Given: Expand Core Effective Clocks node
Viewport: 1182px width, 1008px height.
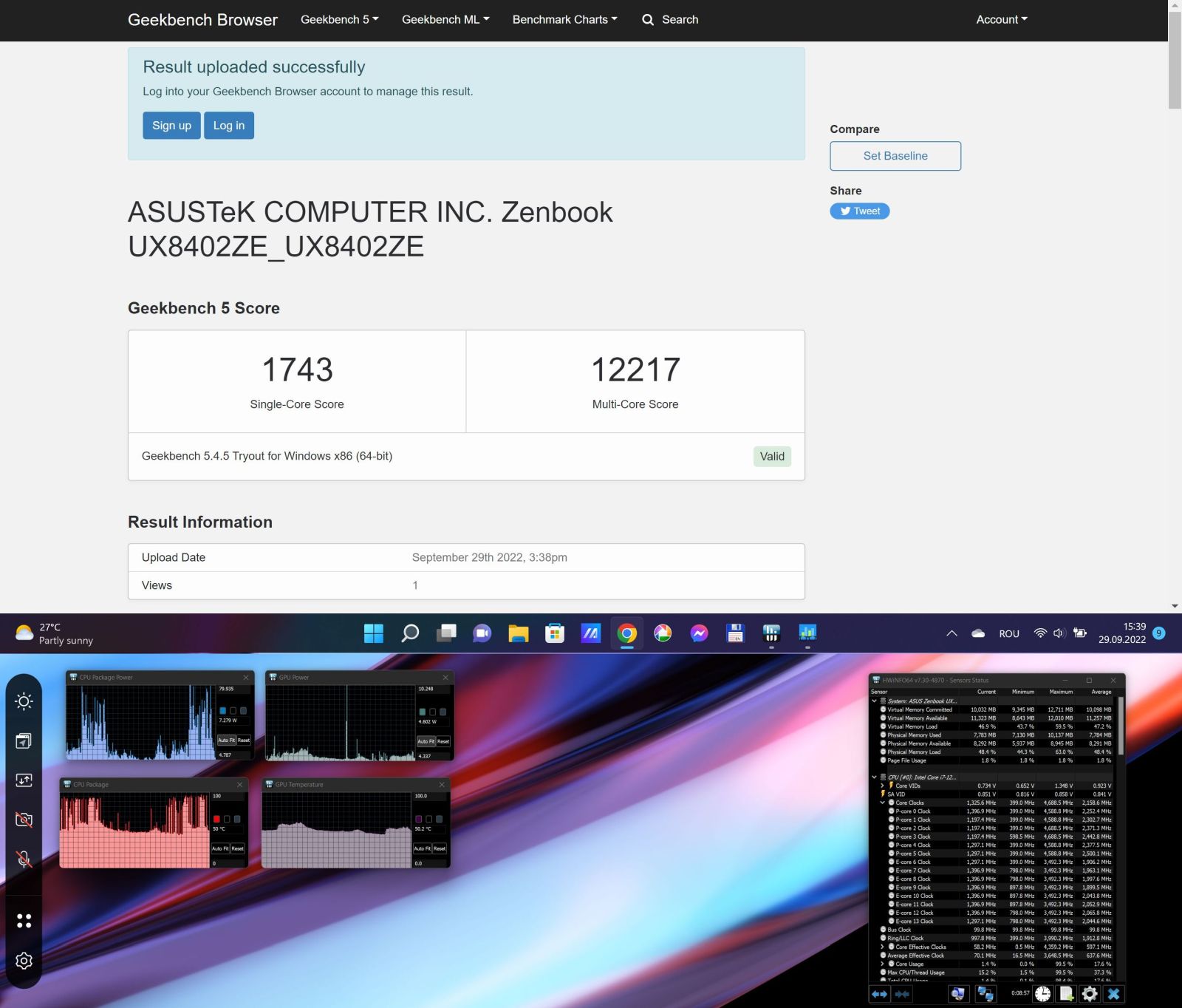Looking at the screenshot, I should click(882, 947).
